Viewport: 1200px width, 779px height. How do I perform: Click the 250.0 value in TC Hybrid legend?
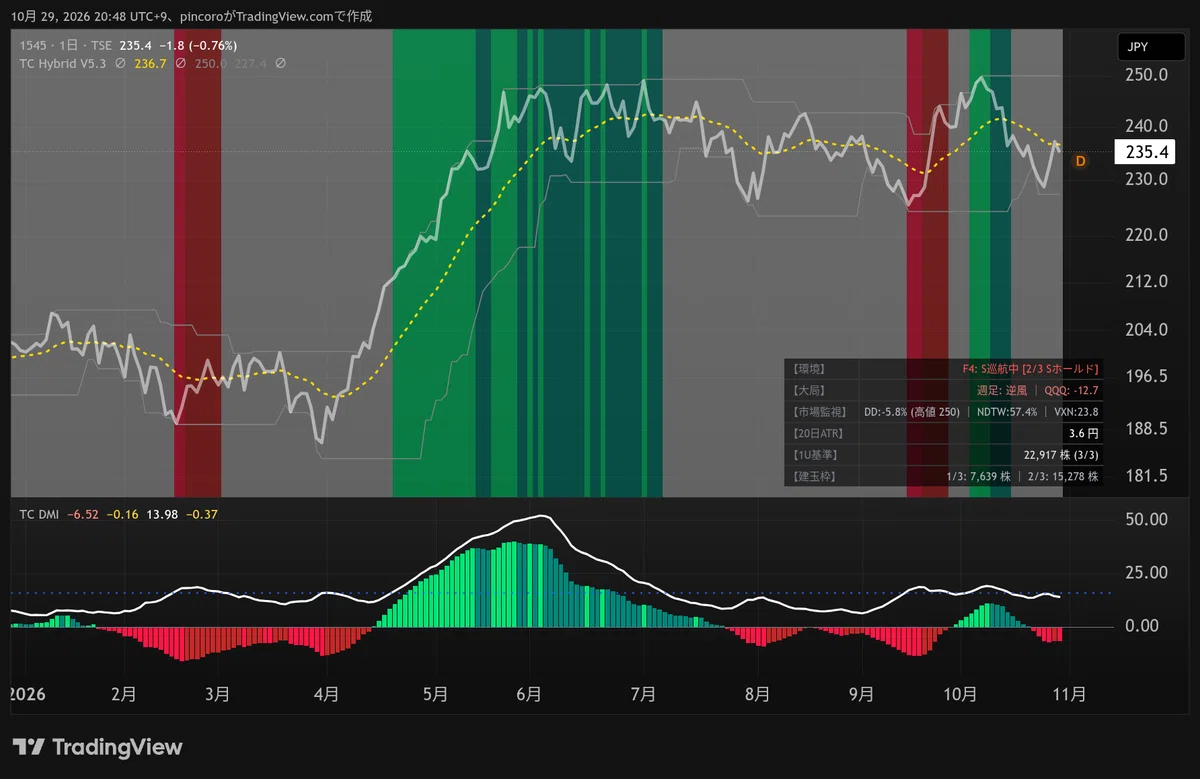(210, 63)
